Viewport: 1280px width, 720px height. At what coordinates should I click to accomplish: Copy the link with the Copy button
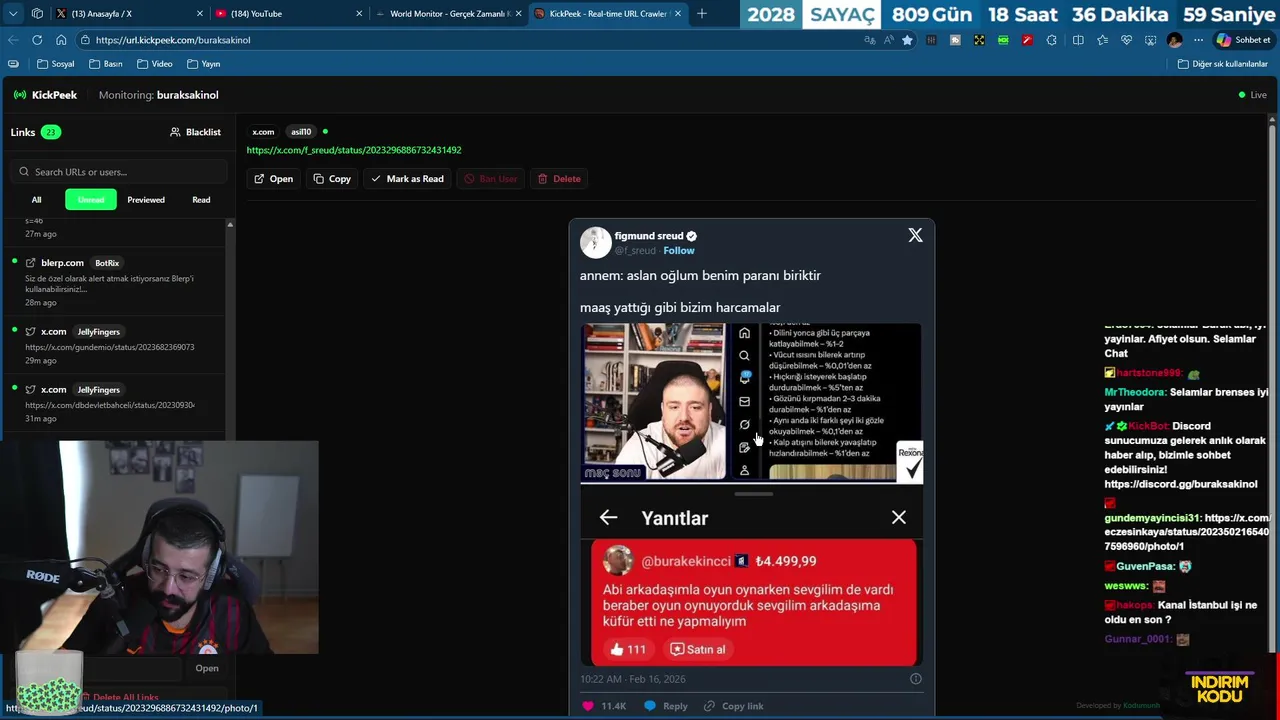(332, 179)
